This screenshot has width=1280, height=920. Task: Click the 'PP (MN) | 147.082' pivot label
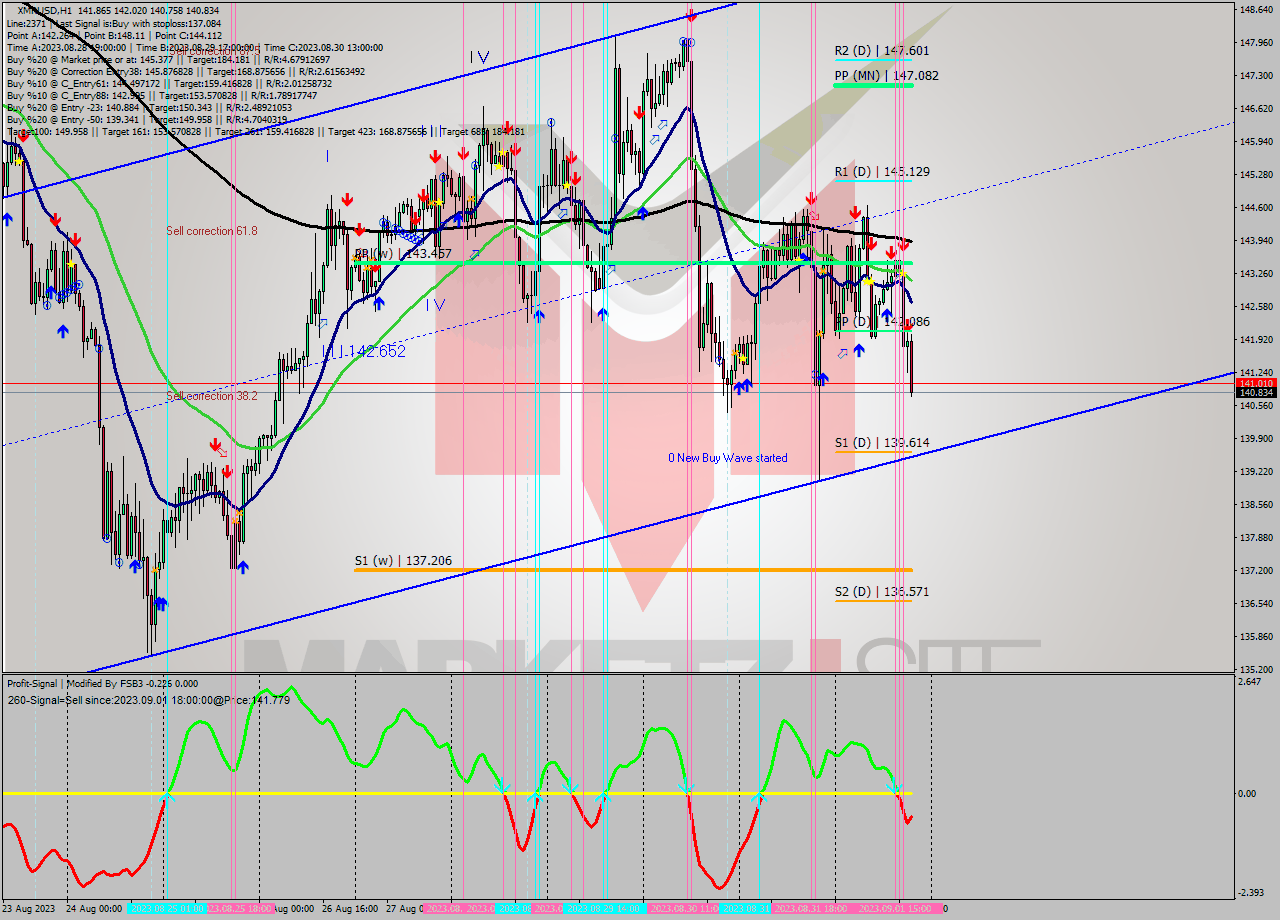[887, 76]
